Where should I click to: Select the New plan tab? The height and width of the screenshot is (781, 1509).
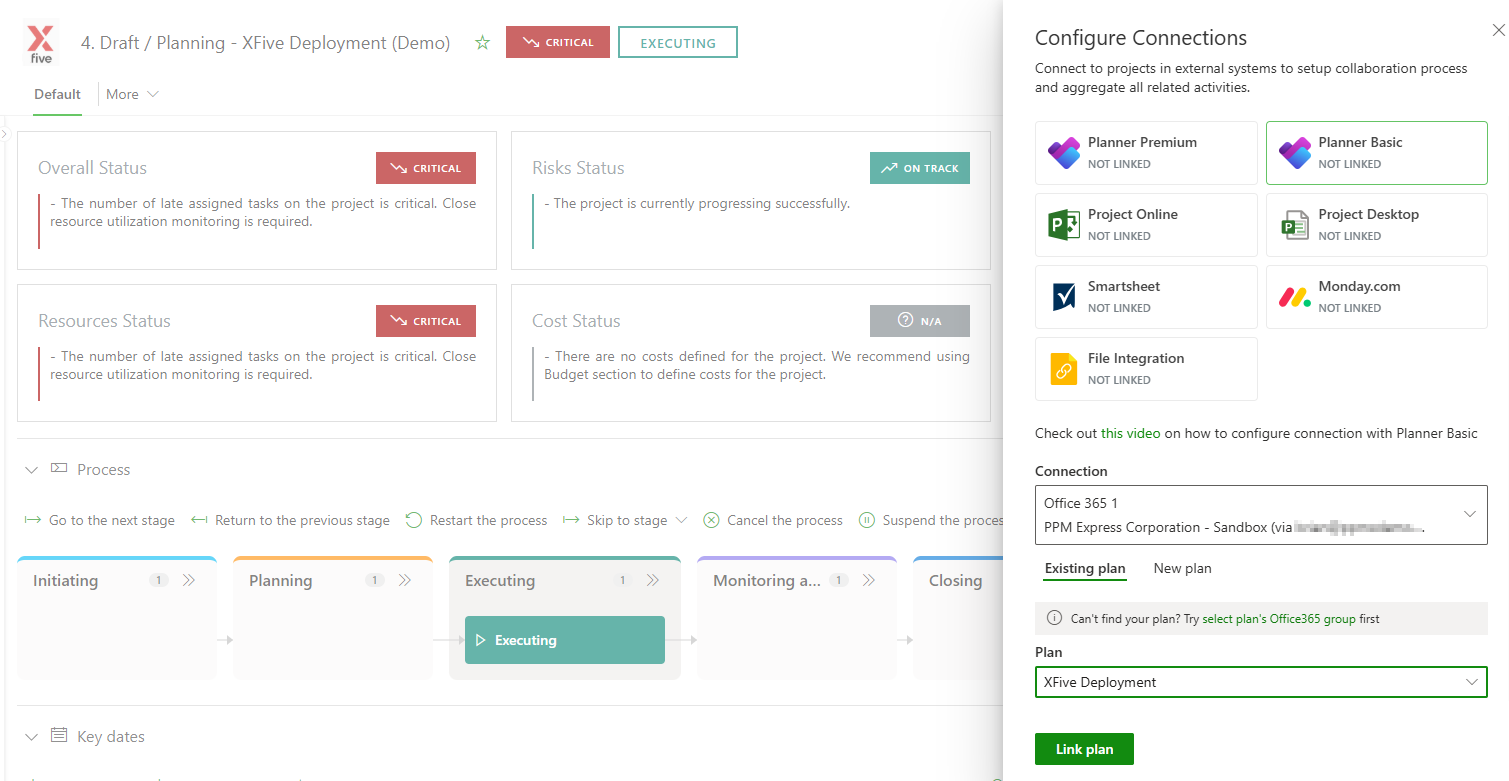tap(1182, 568)
